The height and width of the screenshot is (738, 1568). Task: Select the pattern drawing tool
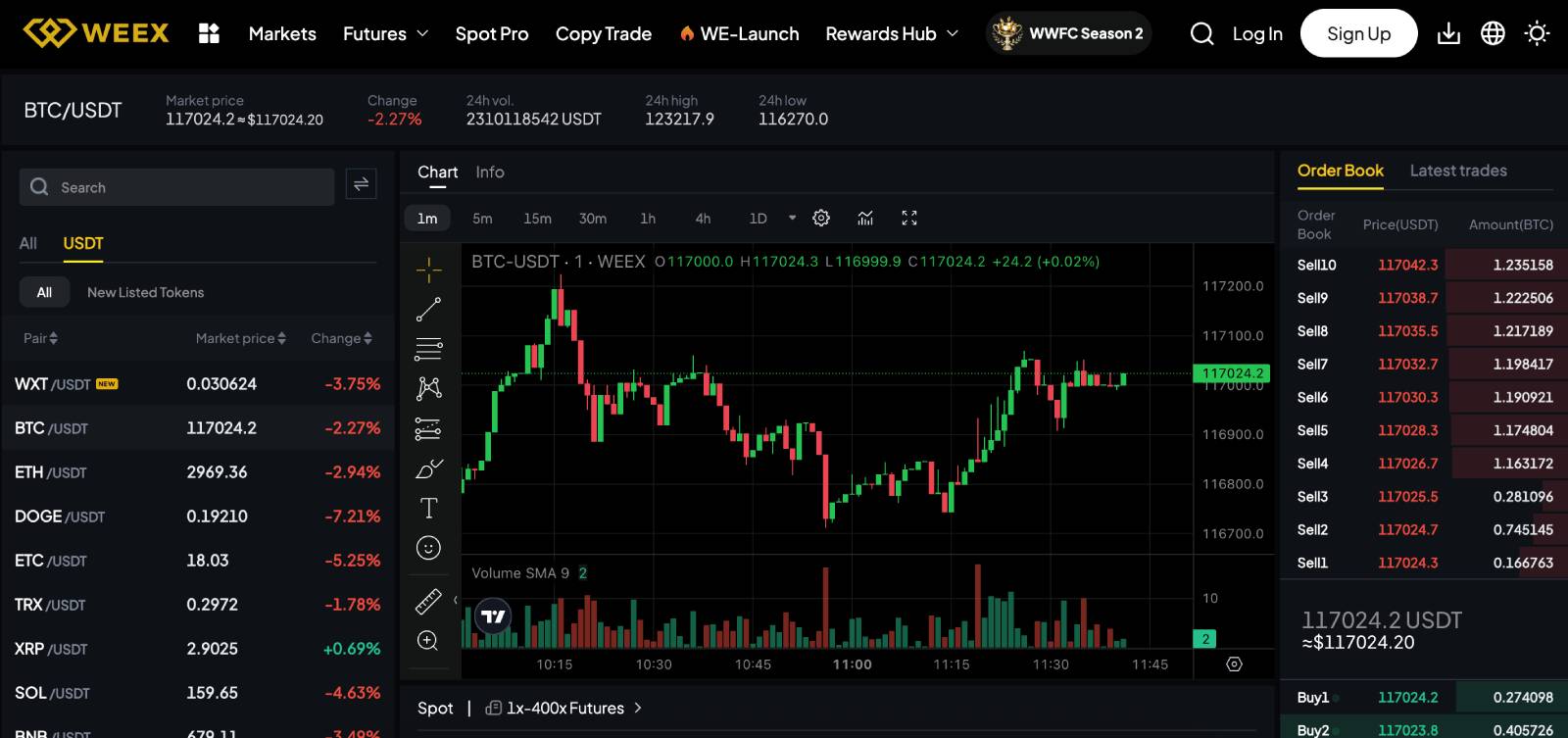pos(428,388)
